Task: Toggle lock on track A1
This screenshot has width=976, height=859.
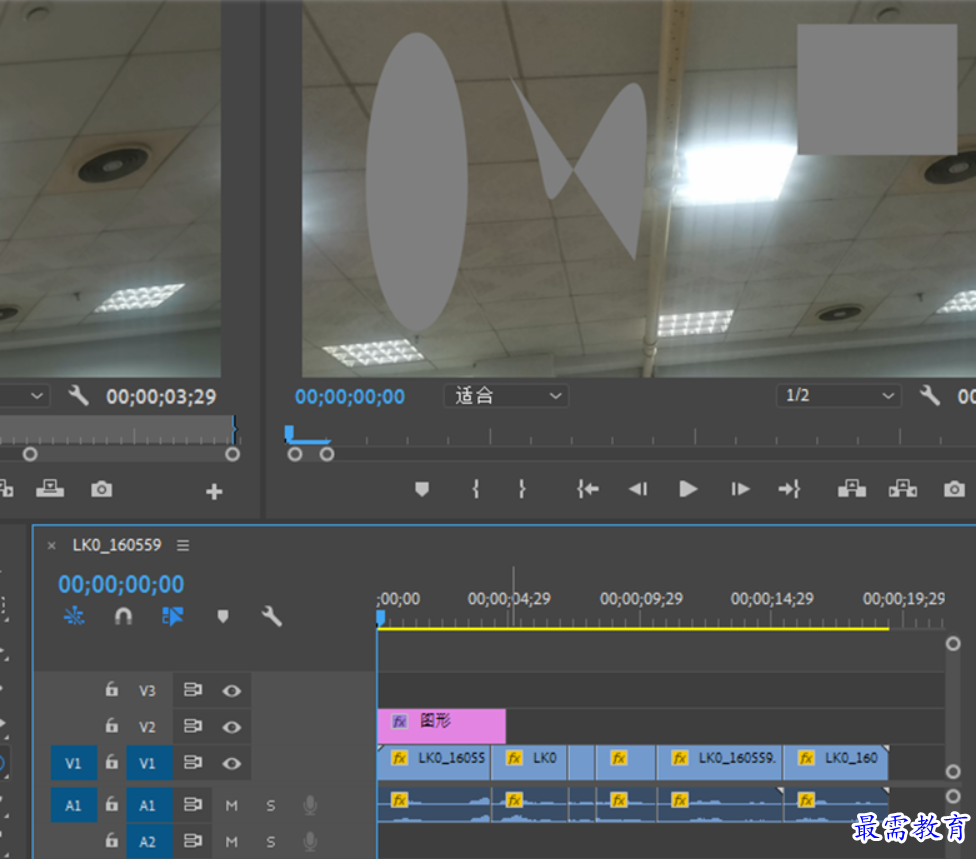Action: (111, 804)
